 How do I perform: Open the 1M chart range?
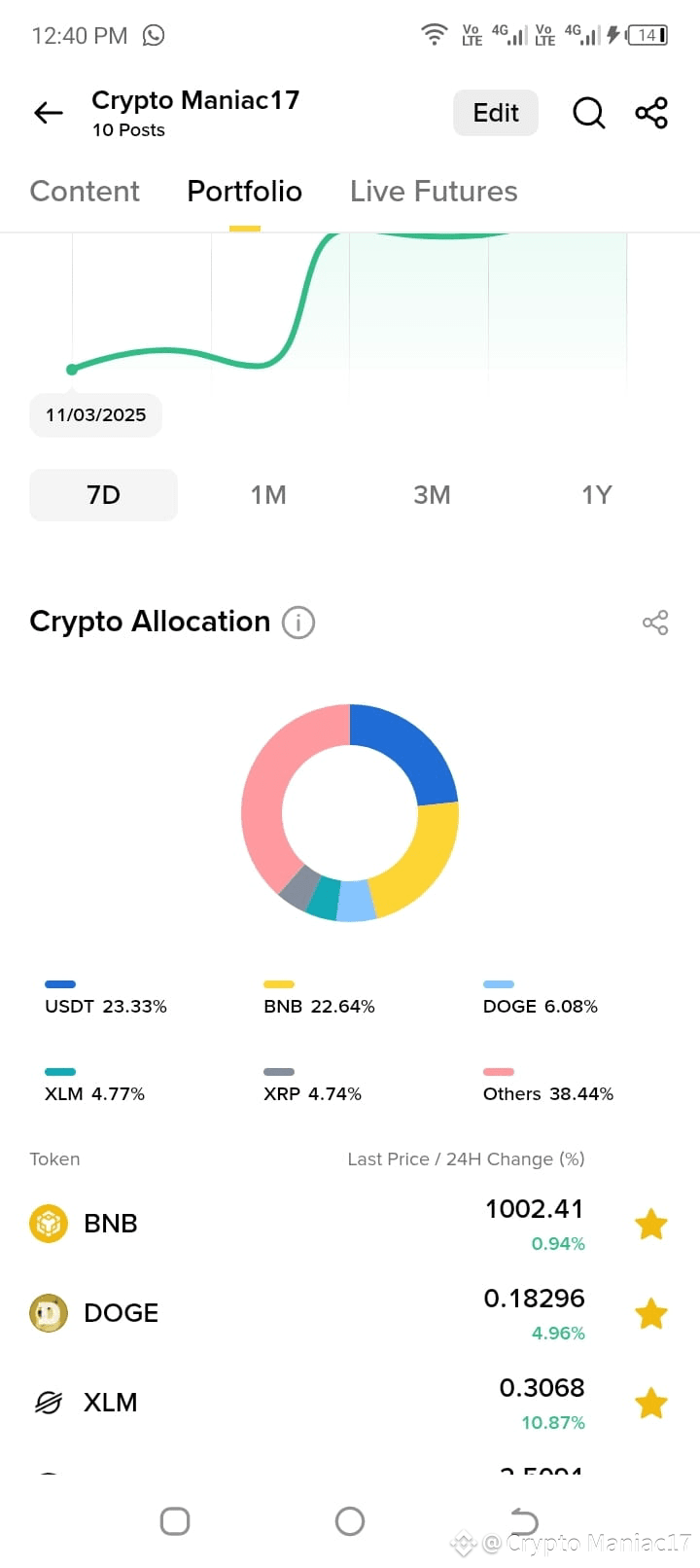click(268, 495)
